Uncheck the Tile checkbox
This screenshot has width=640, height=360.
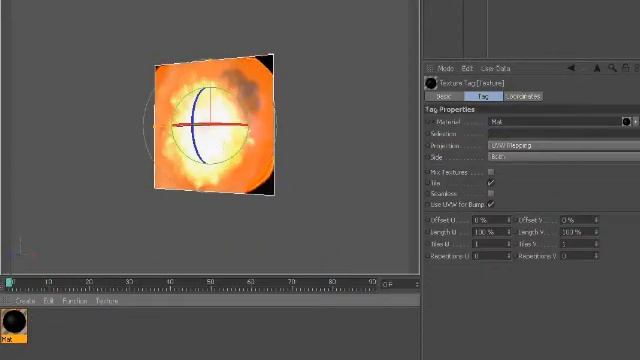pos(491,182)
